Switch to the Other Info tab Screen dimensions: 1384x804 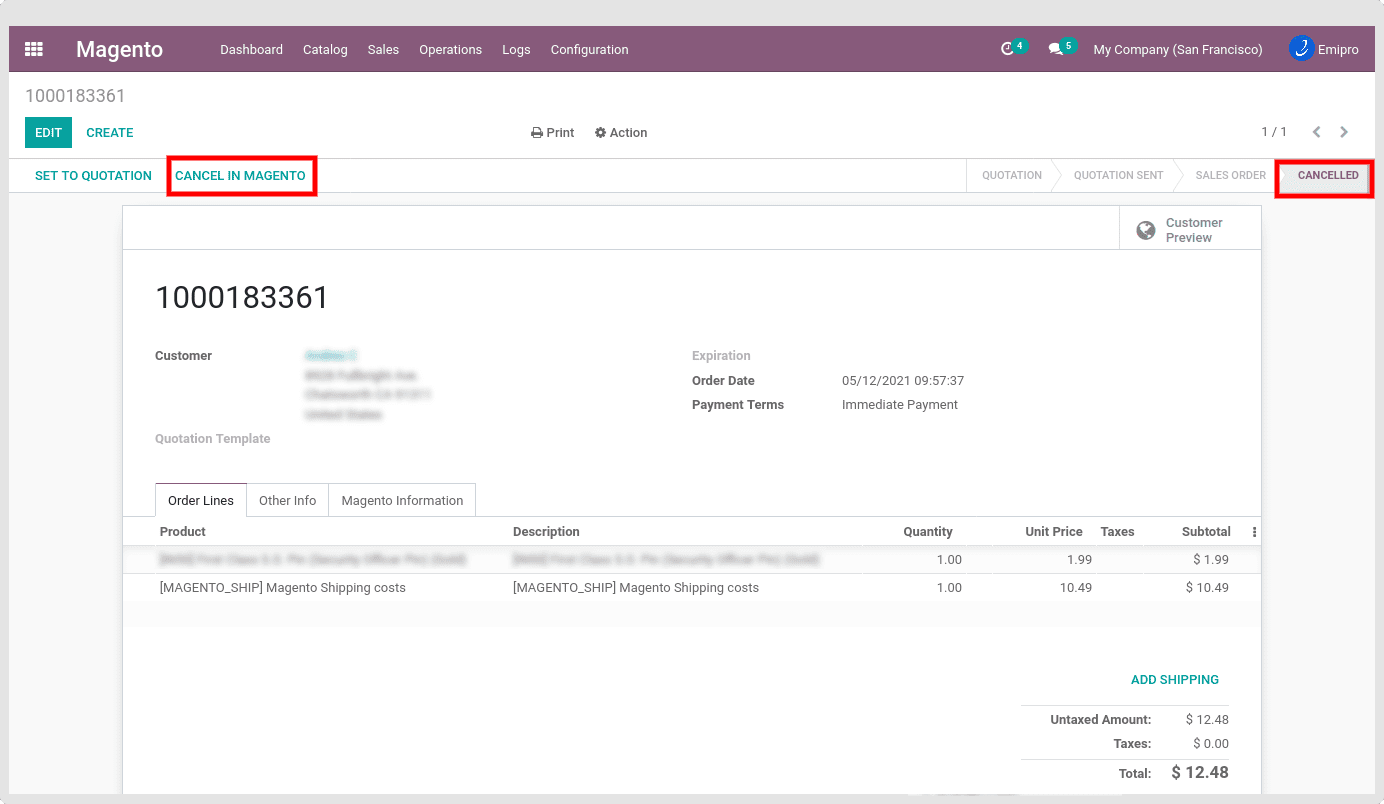287,500
